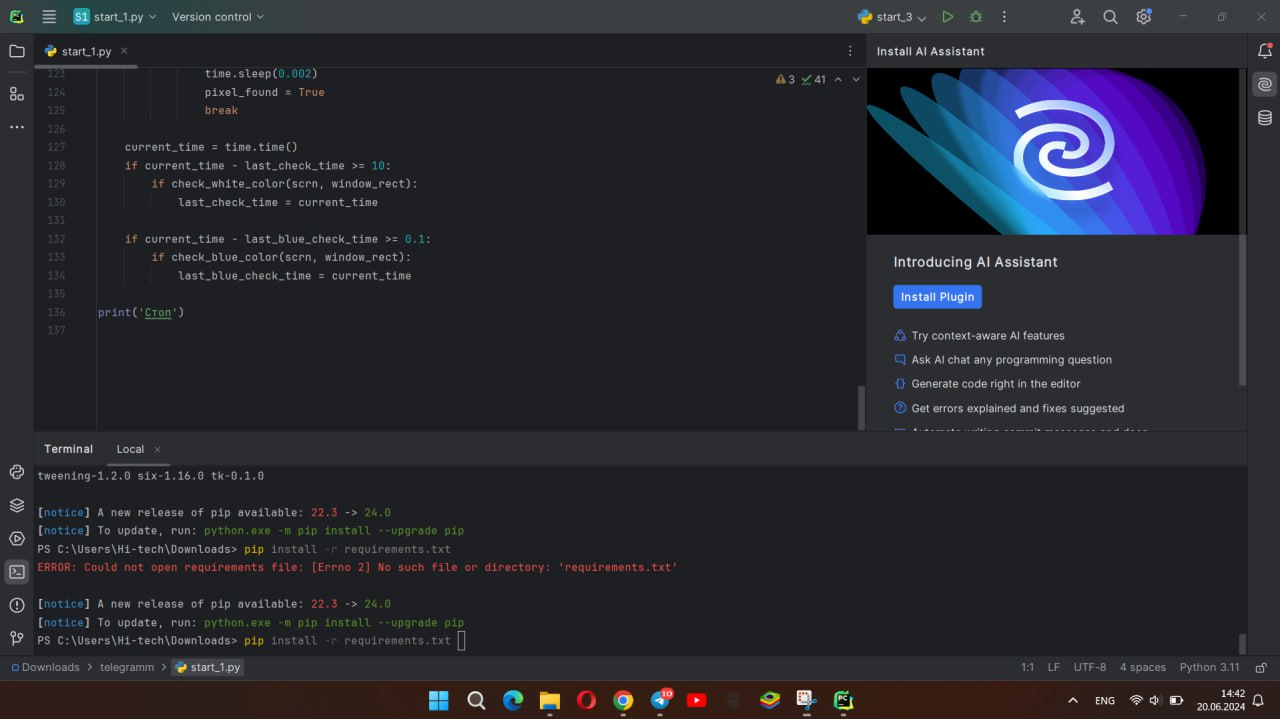The image size is (1280, 719).
Task: Toggle the Terminal tool window
Action: click(17, 572)
